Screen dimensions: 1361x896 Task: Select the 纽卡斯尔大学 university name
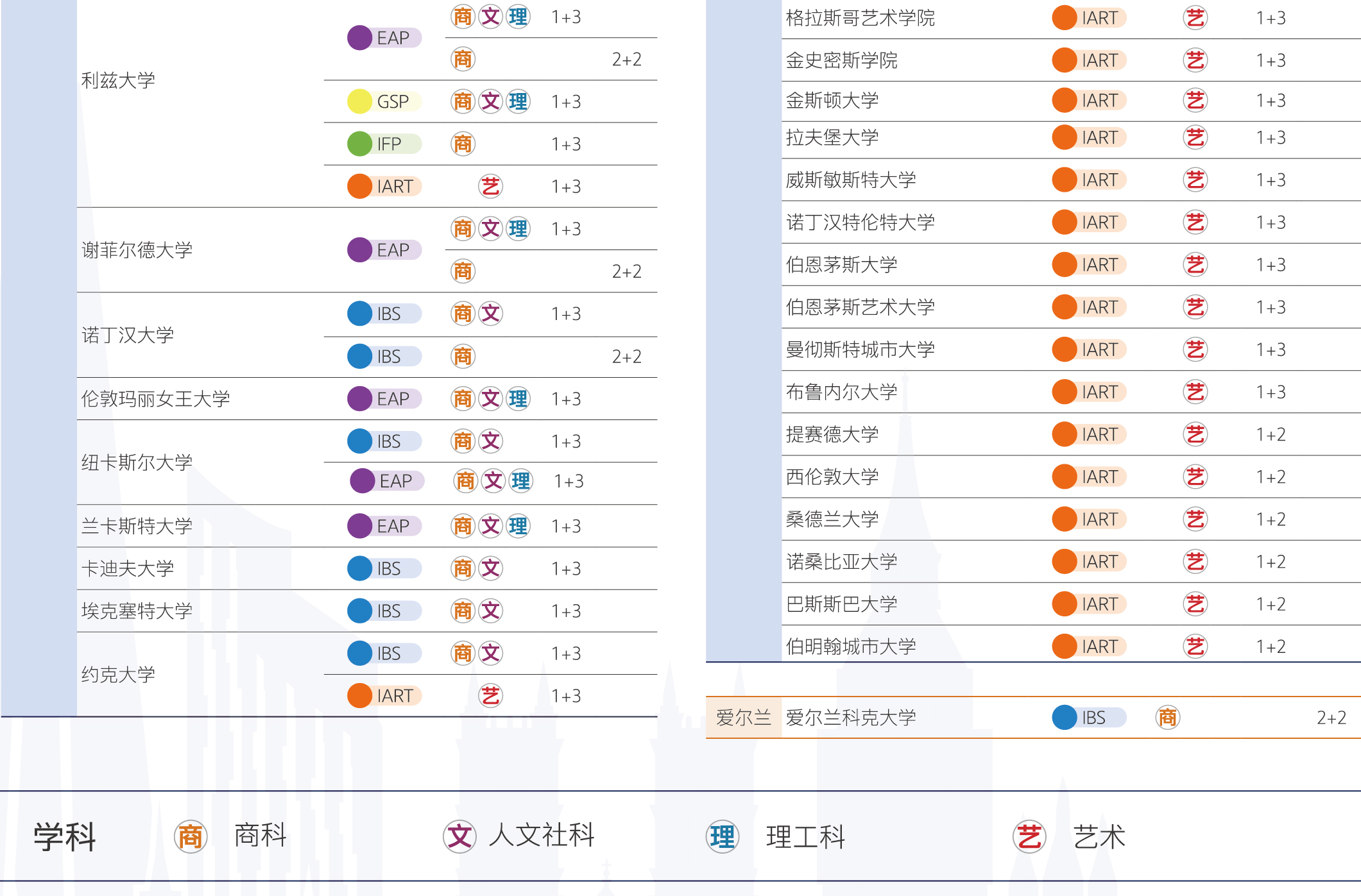(137, 462)
